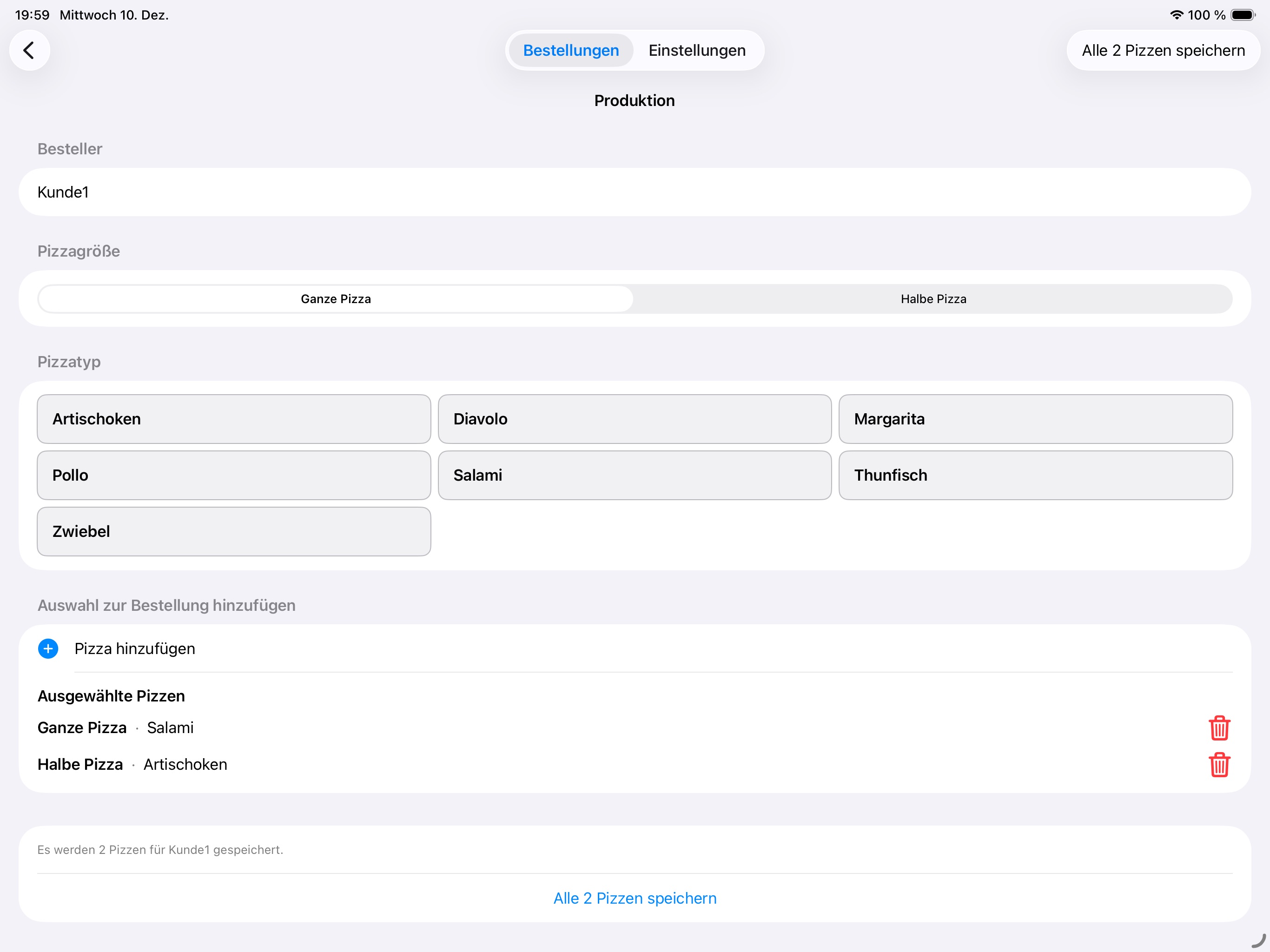Choose Thunfisch as pizza type
1270x952 pixels.
[1035, 475]
